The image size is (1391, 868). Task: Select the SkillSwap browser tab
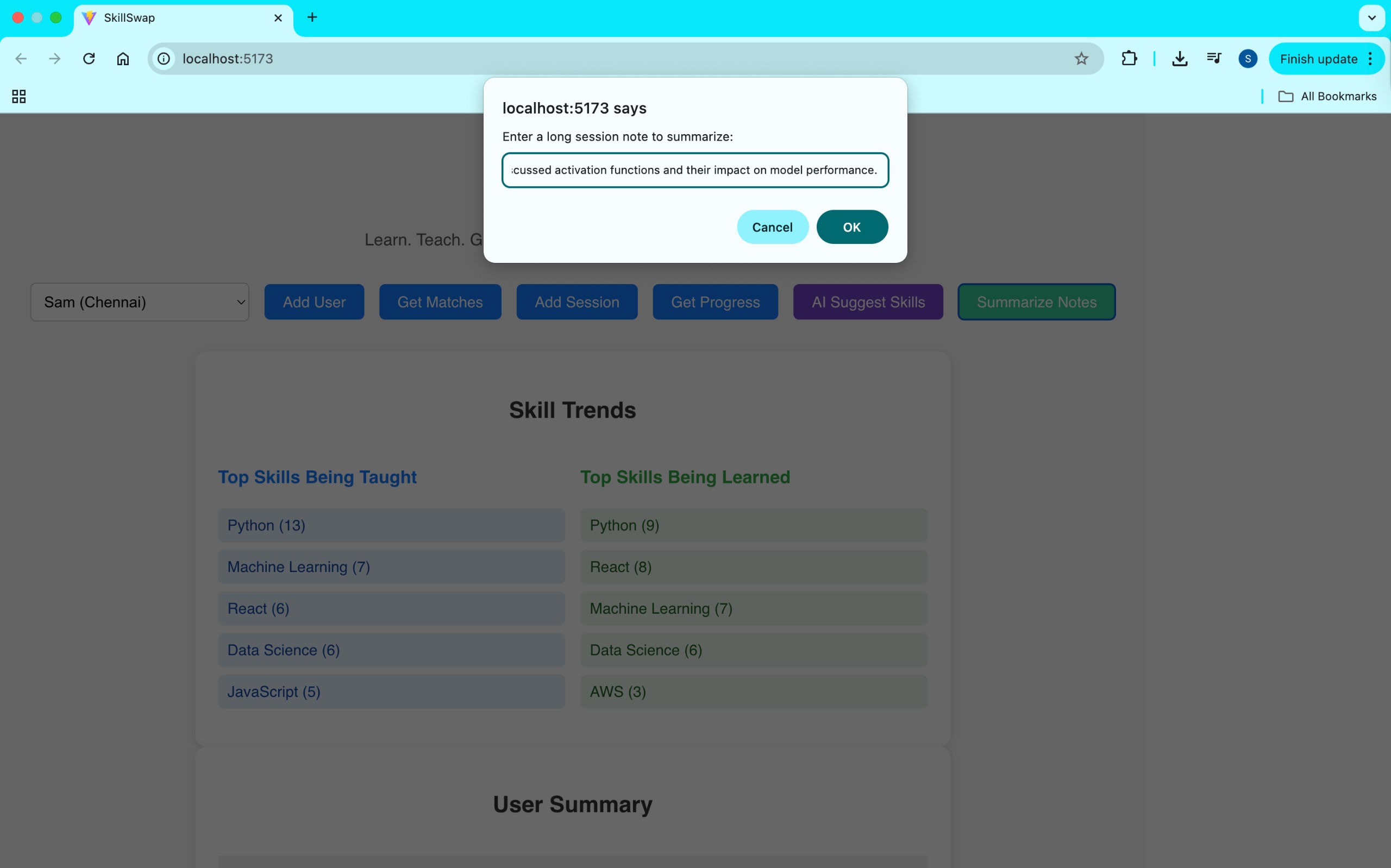(172, 18)
